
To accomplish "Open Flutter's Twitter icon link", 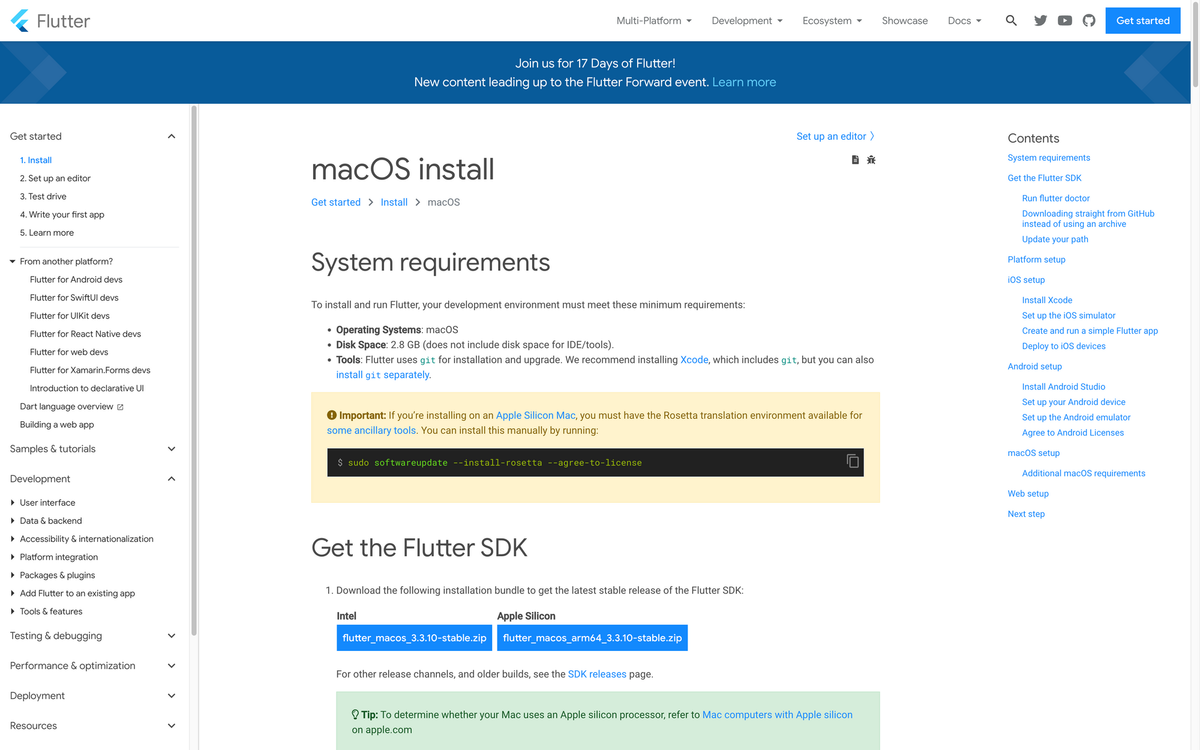I will pos(1040,20).
